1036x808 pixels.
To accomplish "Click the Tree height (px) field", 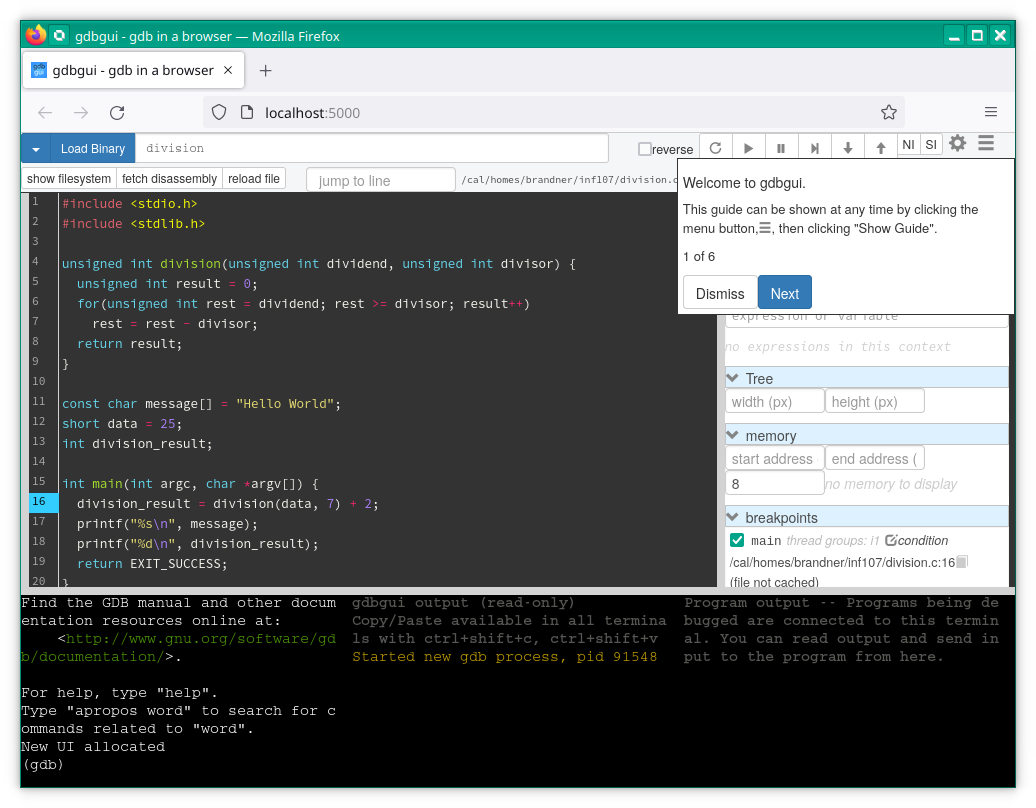I will (874, 402).
